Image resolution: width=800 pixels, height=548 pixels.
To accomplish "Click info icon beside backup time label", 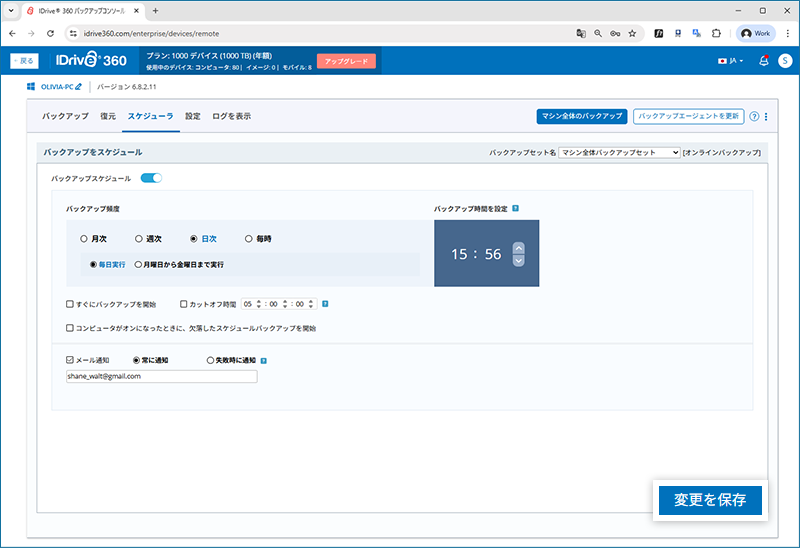I will pyautogui.click(x=516, y=209).
